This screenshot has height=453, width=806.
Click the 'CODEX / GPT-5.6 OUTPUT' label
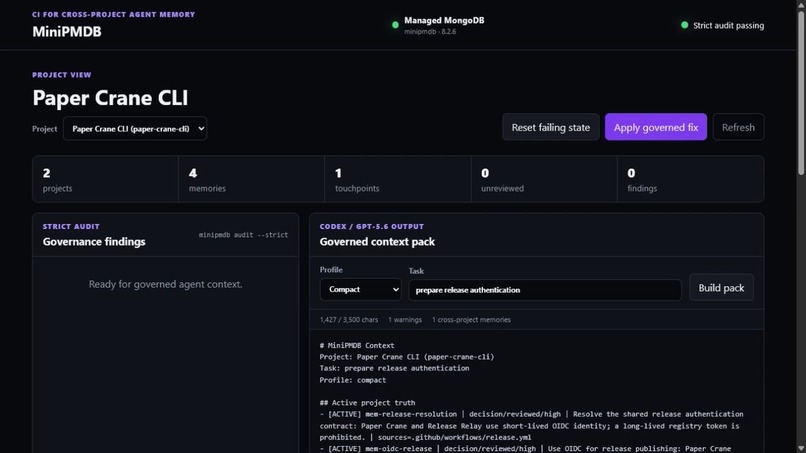click(x=372, y=226)
